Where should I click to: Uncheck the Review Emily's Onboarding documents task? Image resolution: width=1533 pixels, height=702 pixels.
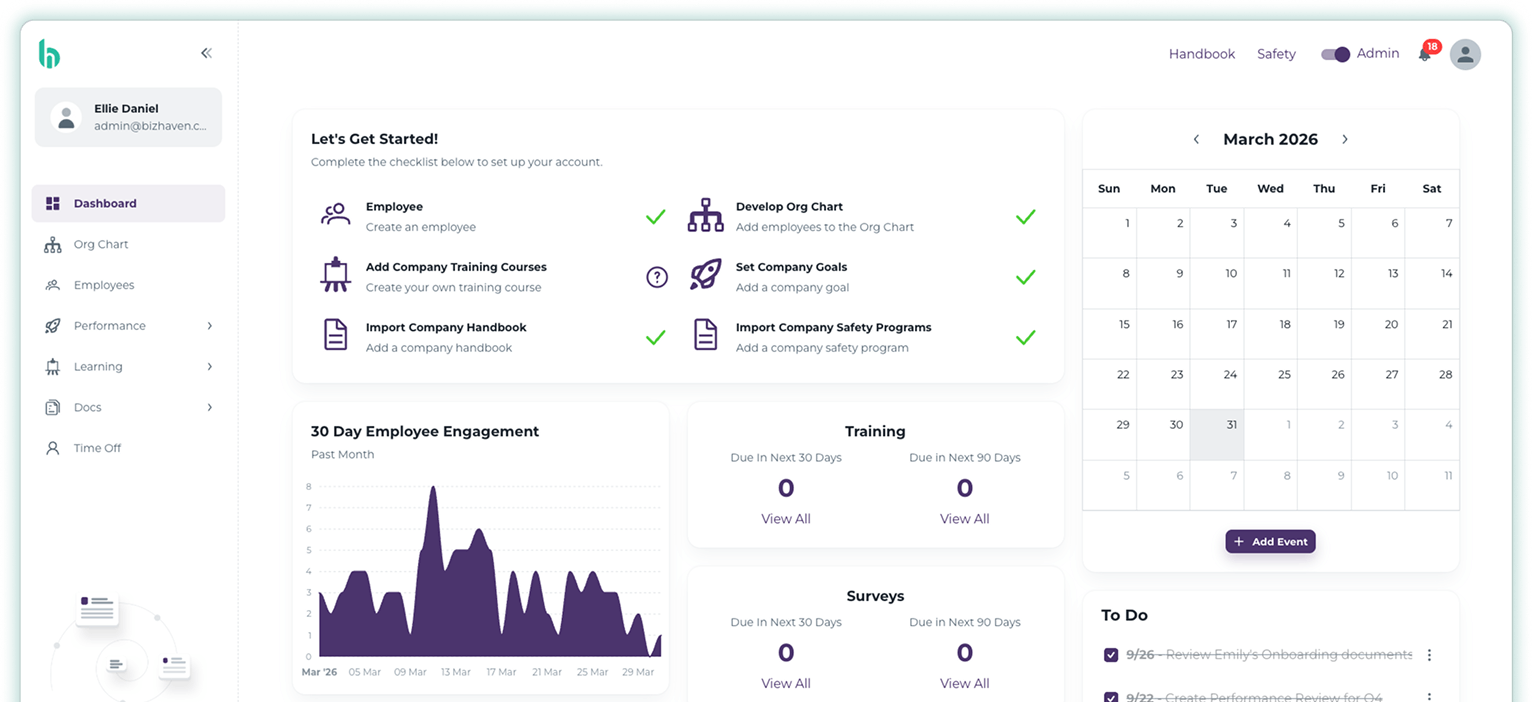[1110, 655]
